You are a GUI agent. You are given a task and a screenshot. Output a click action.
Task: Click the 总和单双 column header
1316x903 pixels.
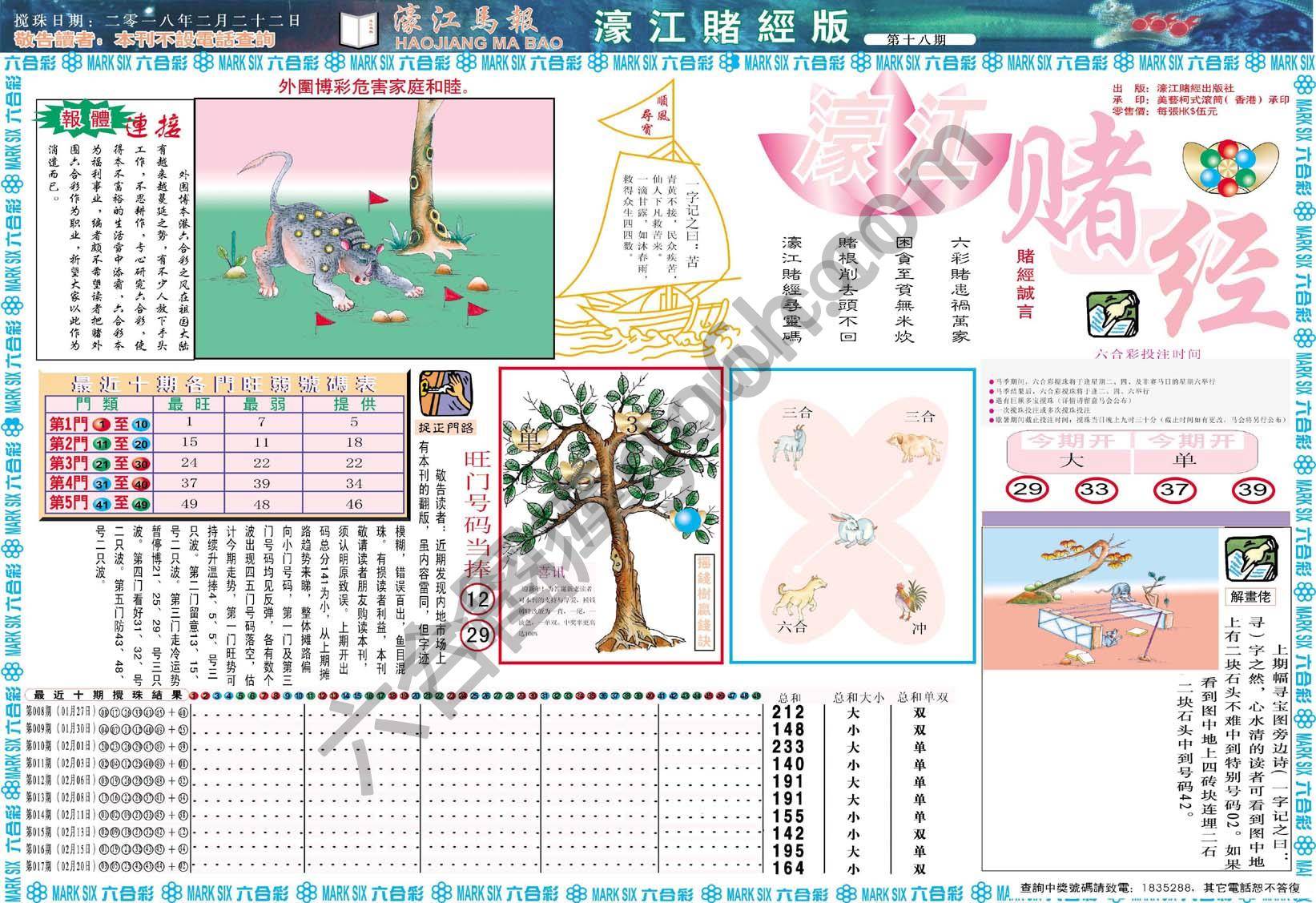(x=923, y=697)
